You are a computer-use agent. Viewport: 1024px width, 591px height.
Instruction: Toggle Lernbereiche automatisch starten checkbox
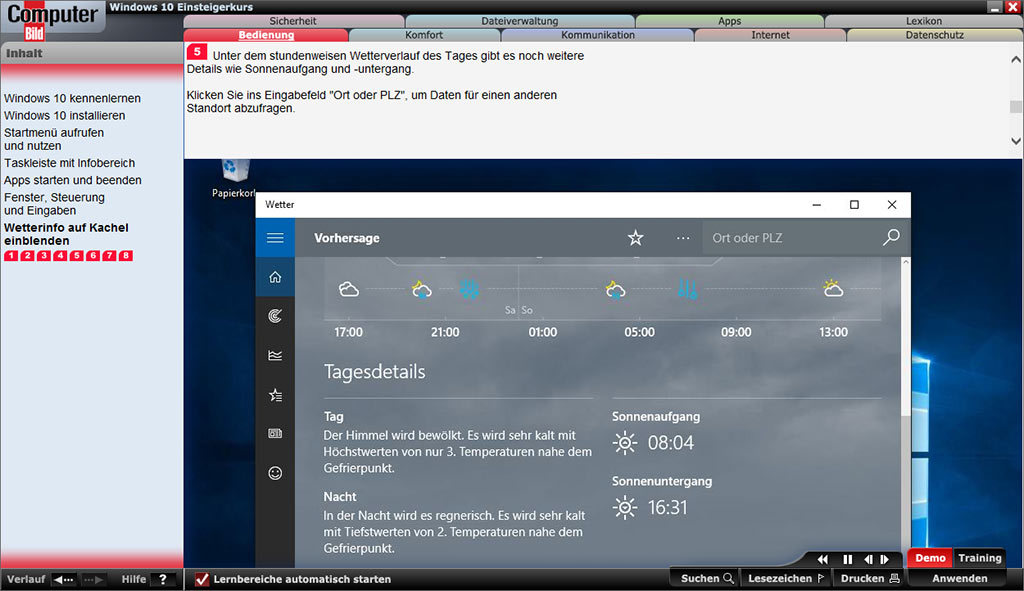click(x=202, y=579)
